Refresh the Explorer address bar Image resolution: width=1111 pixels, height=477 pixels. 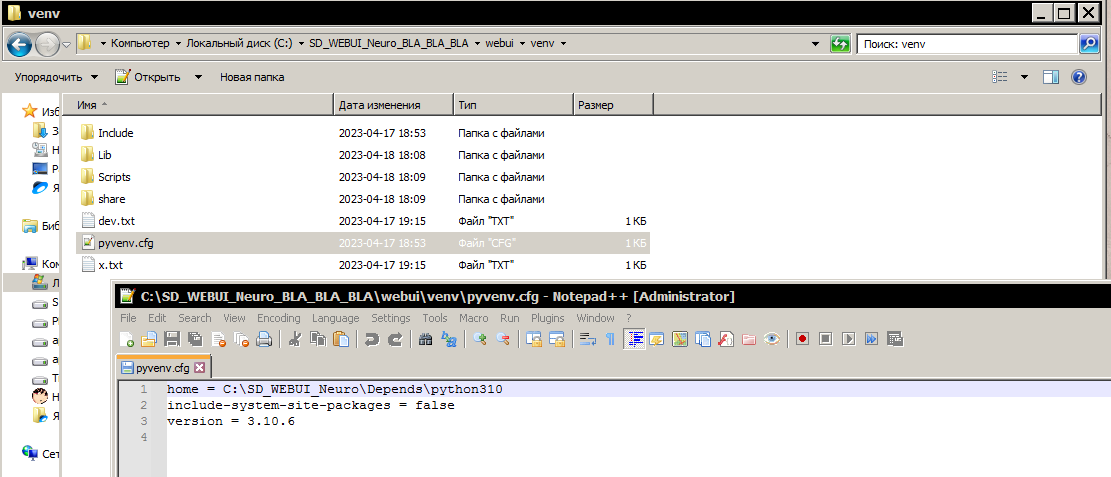840,44
